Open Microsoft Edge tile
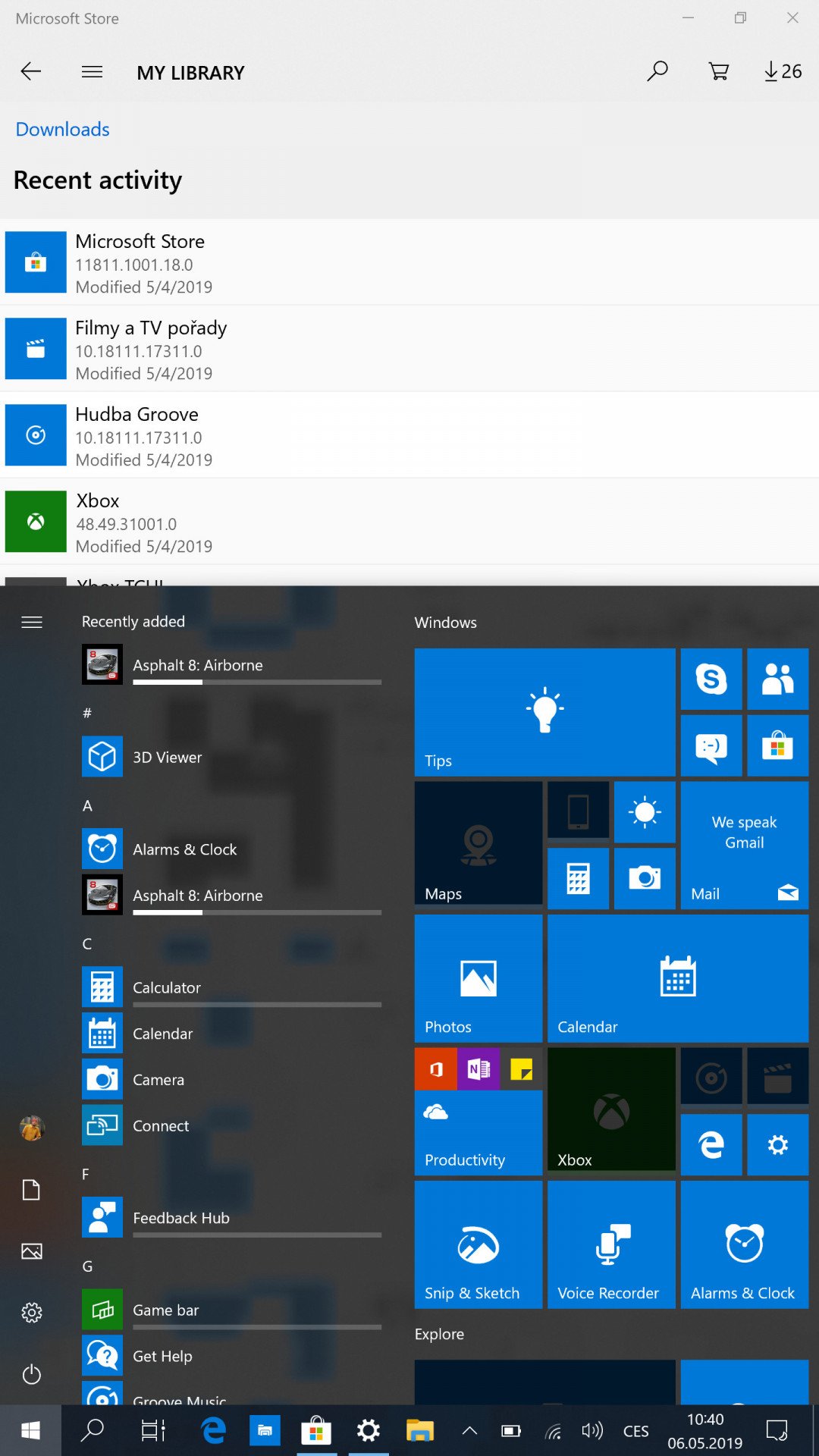The height and width of the screenshot is (1456, 819). 711,1145
